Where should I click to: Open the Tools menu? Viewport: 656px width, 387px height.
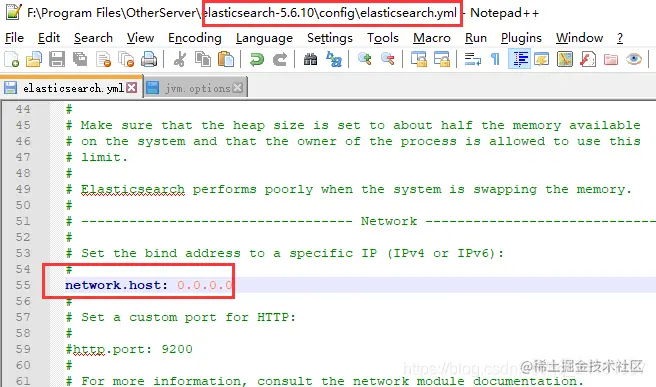(x=383, y=38)
